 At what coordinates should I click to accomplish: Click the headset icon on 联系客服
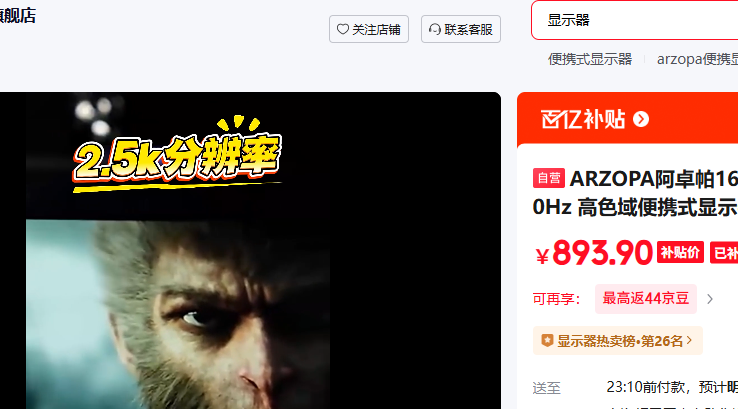[x=435, y=29]
